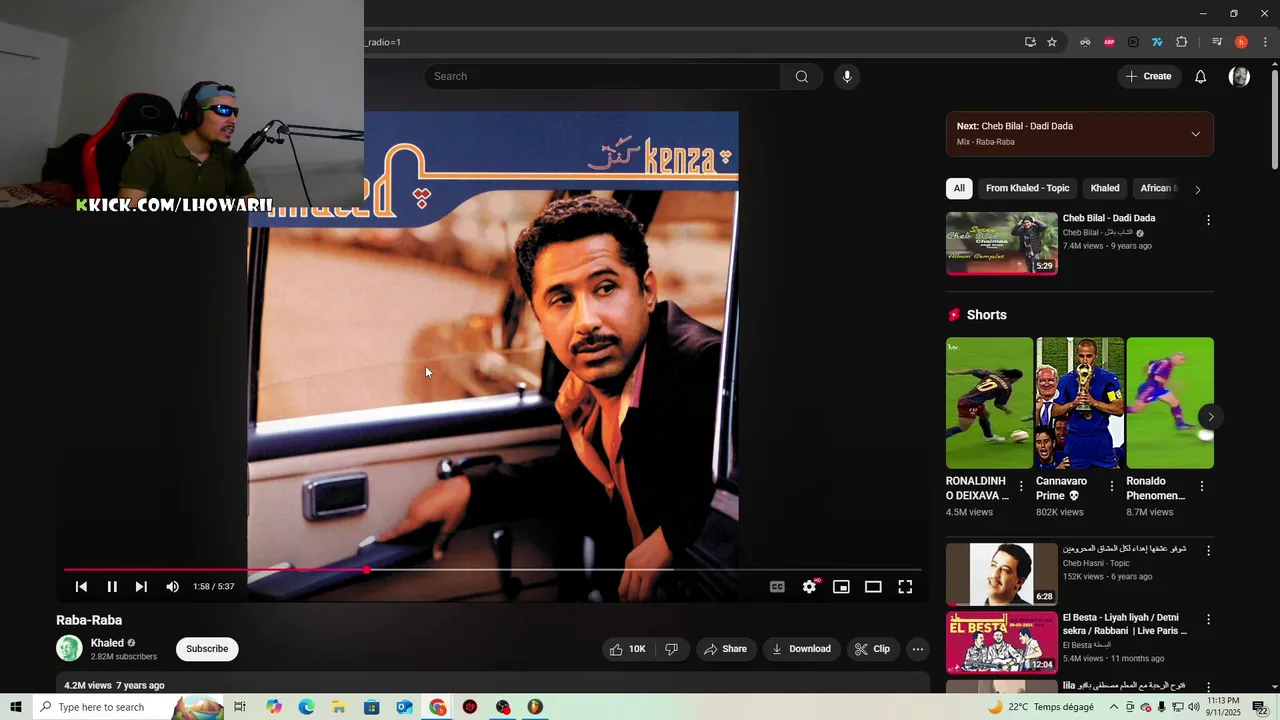Viewport: 1280px width, 720px height.
Task: Click the search magnifier button
Action: [x=802, y=76]
